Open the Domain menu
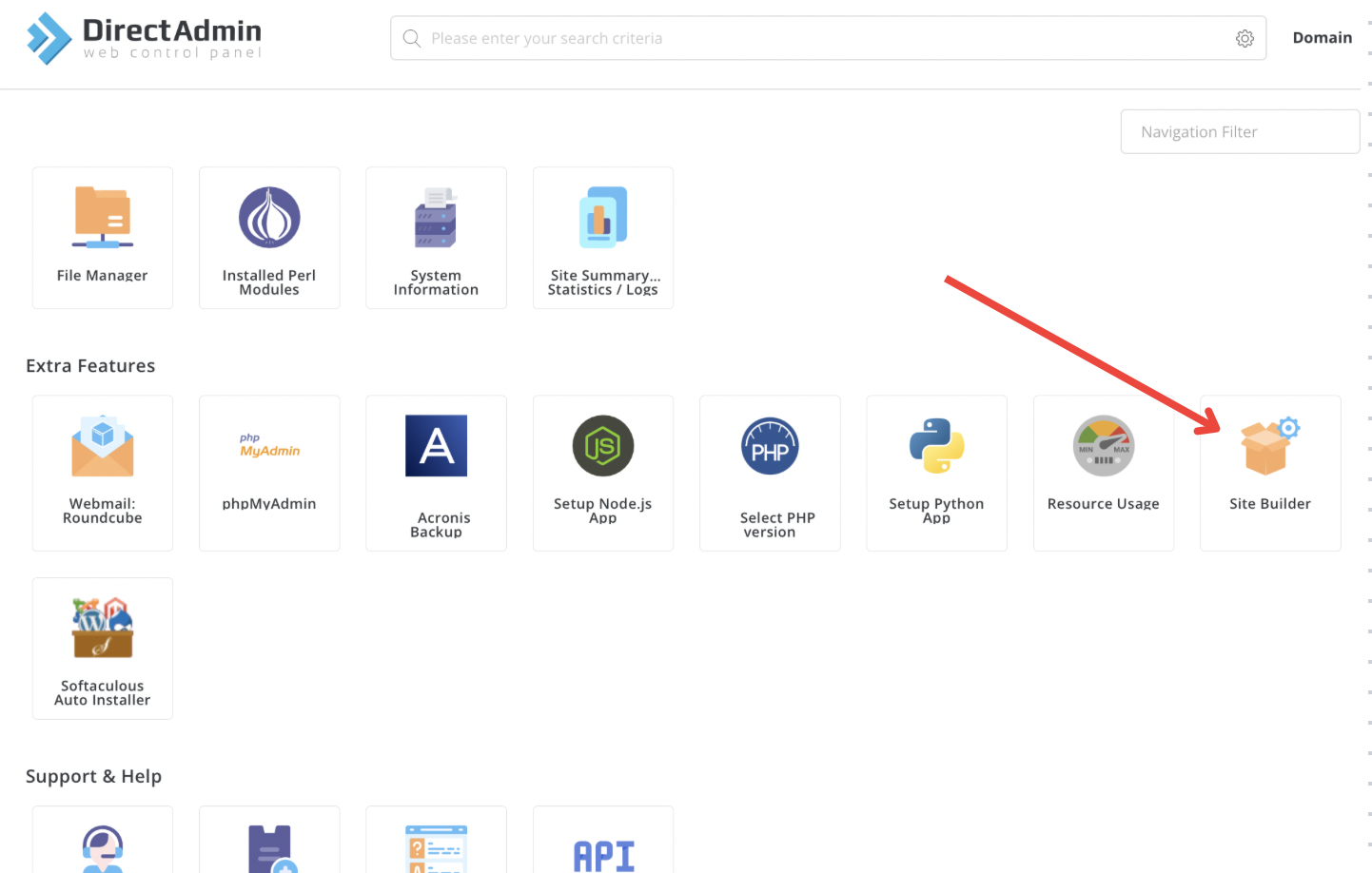1372x873 pixels. pyautogui.click(x=1322, y=38)
